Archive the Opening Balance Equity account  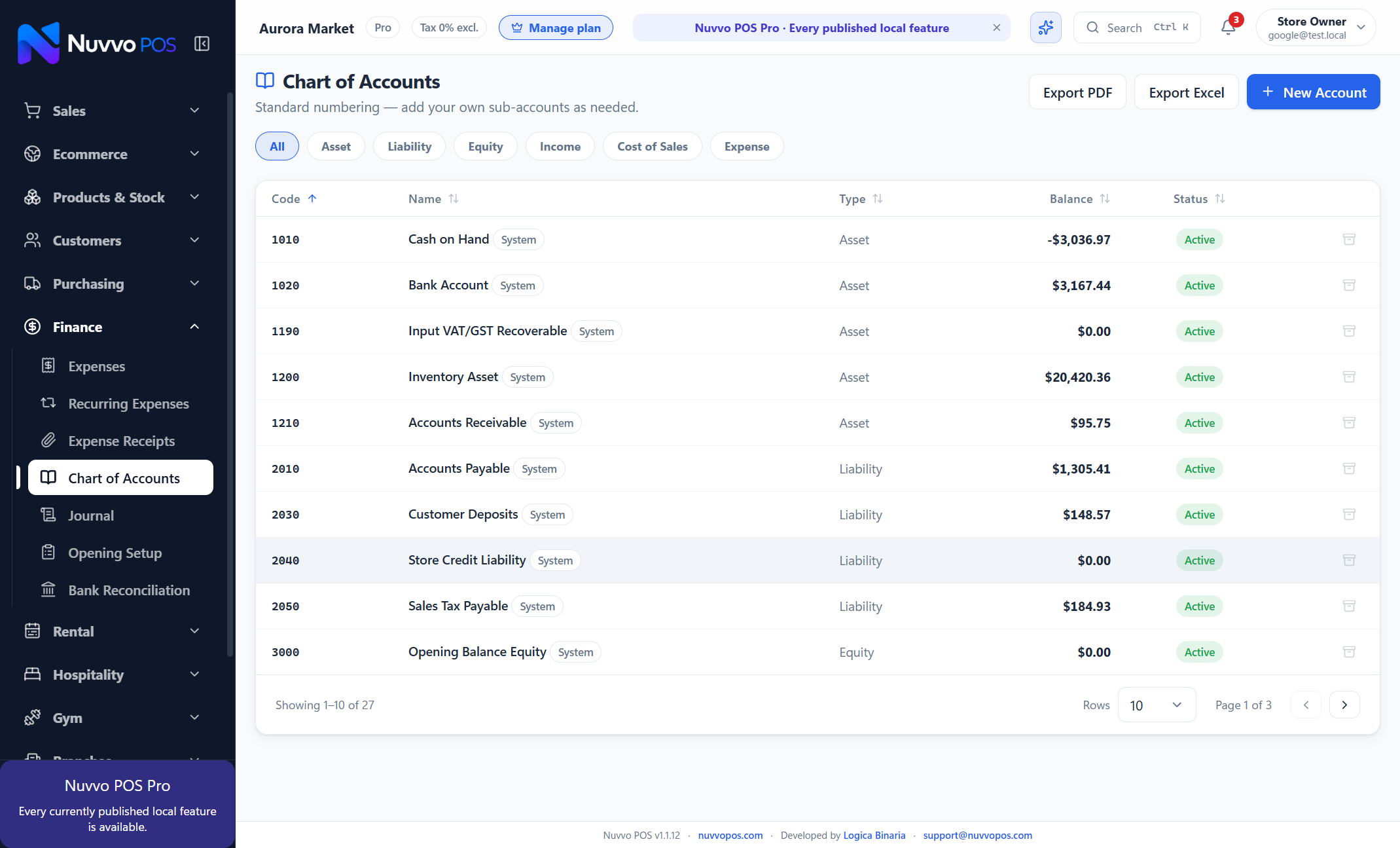click(x=1349, y=652)
